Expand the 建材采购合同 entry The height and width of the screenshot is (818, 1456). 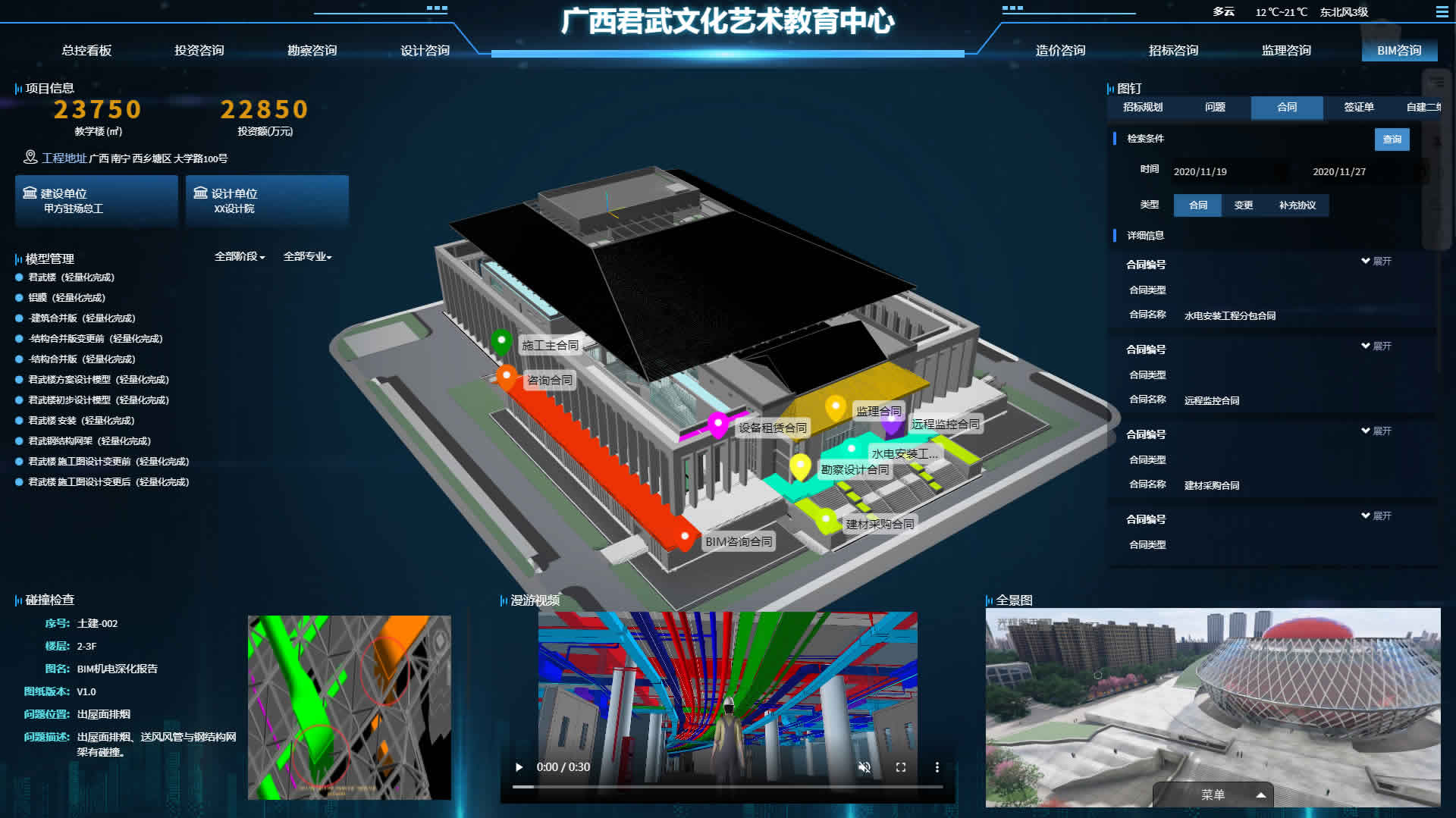[1376, 431]
